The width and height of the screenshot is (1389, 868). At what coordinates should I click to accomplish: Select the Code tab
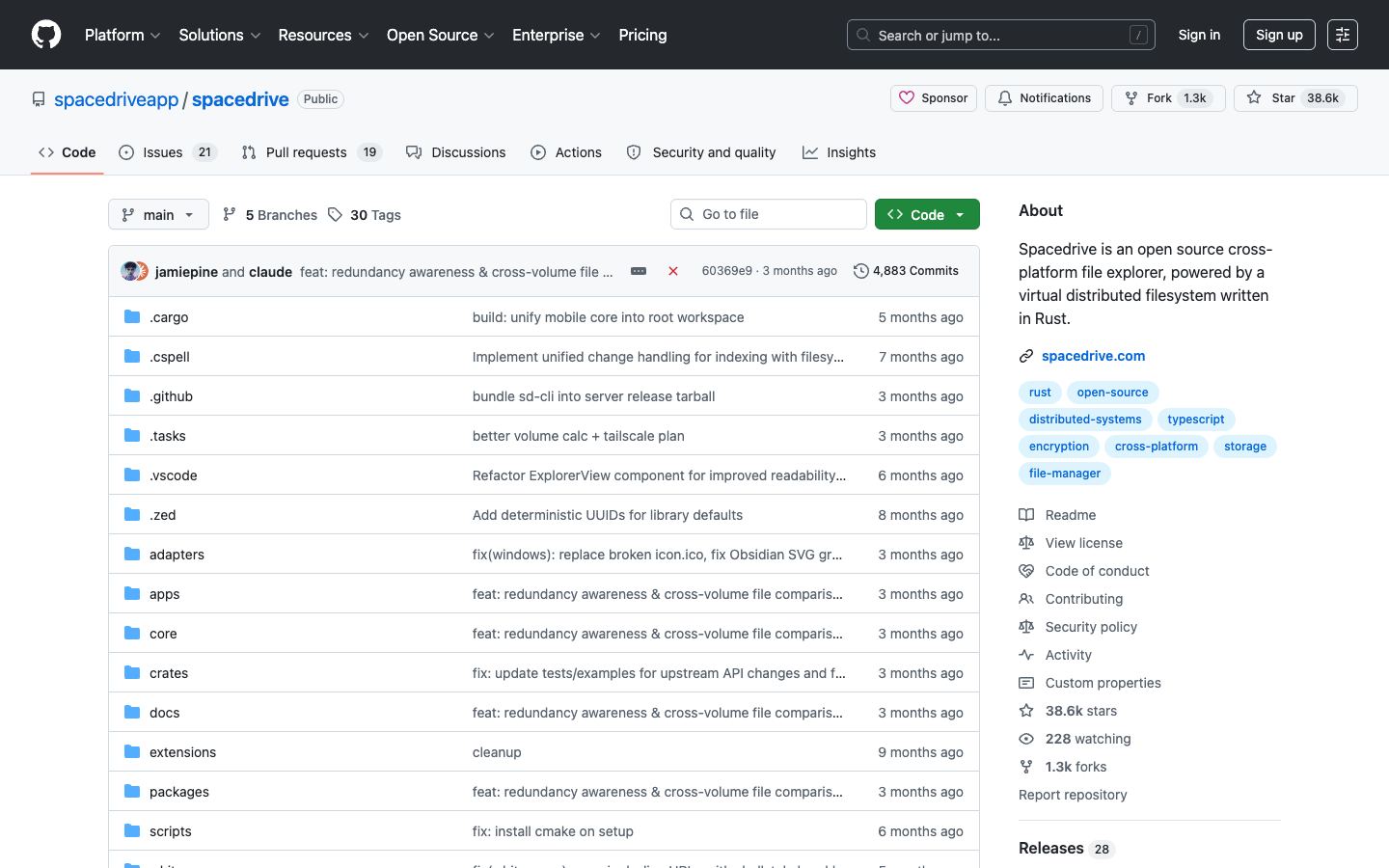coord(68,152)
